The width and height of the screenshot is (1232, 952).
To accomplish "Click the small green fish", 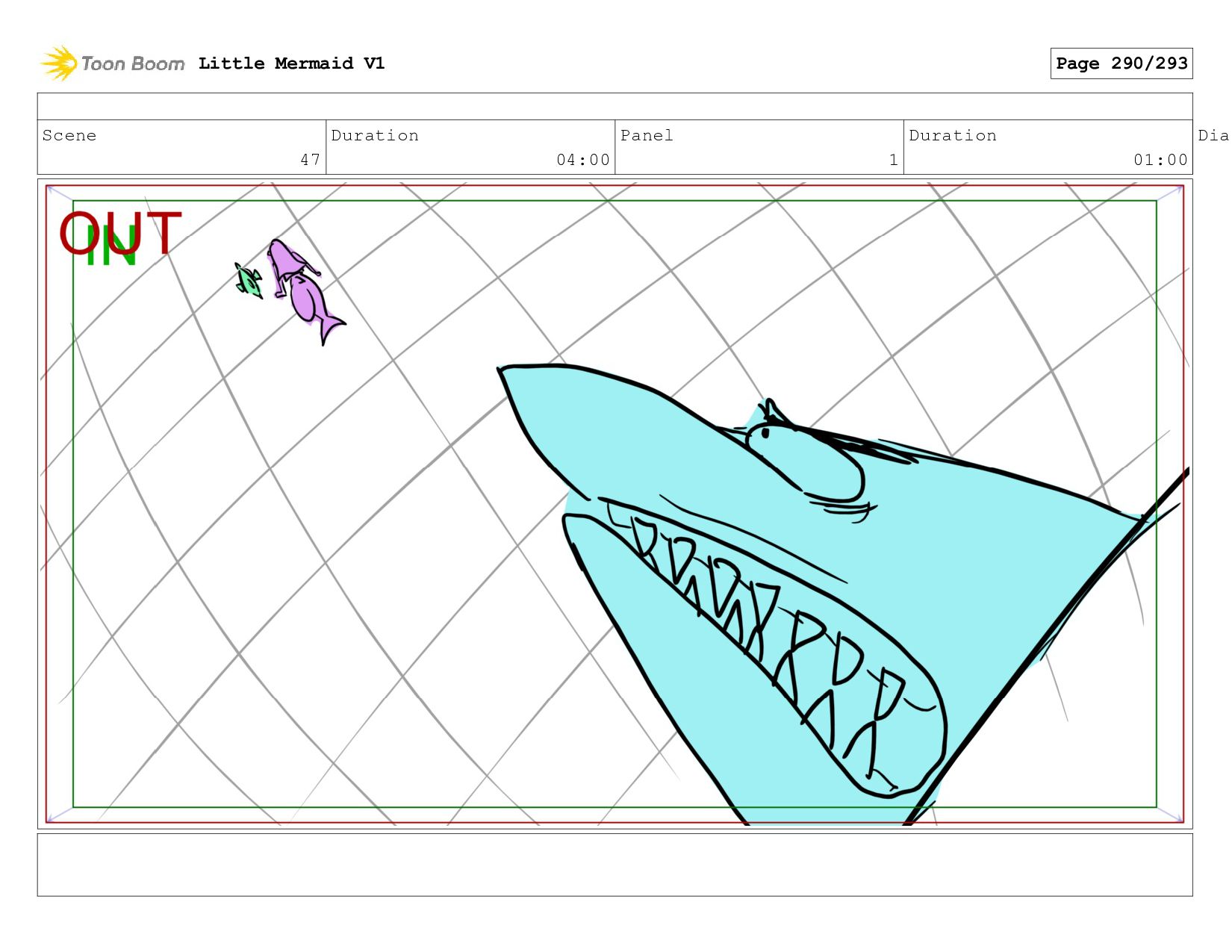I will (x=249, y=281).
